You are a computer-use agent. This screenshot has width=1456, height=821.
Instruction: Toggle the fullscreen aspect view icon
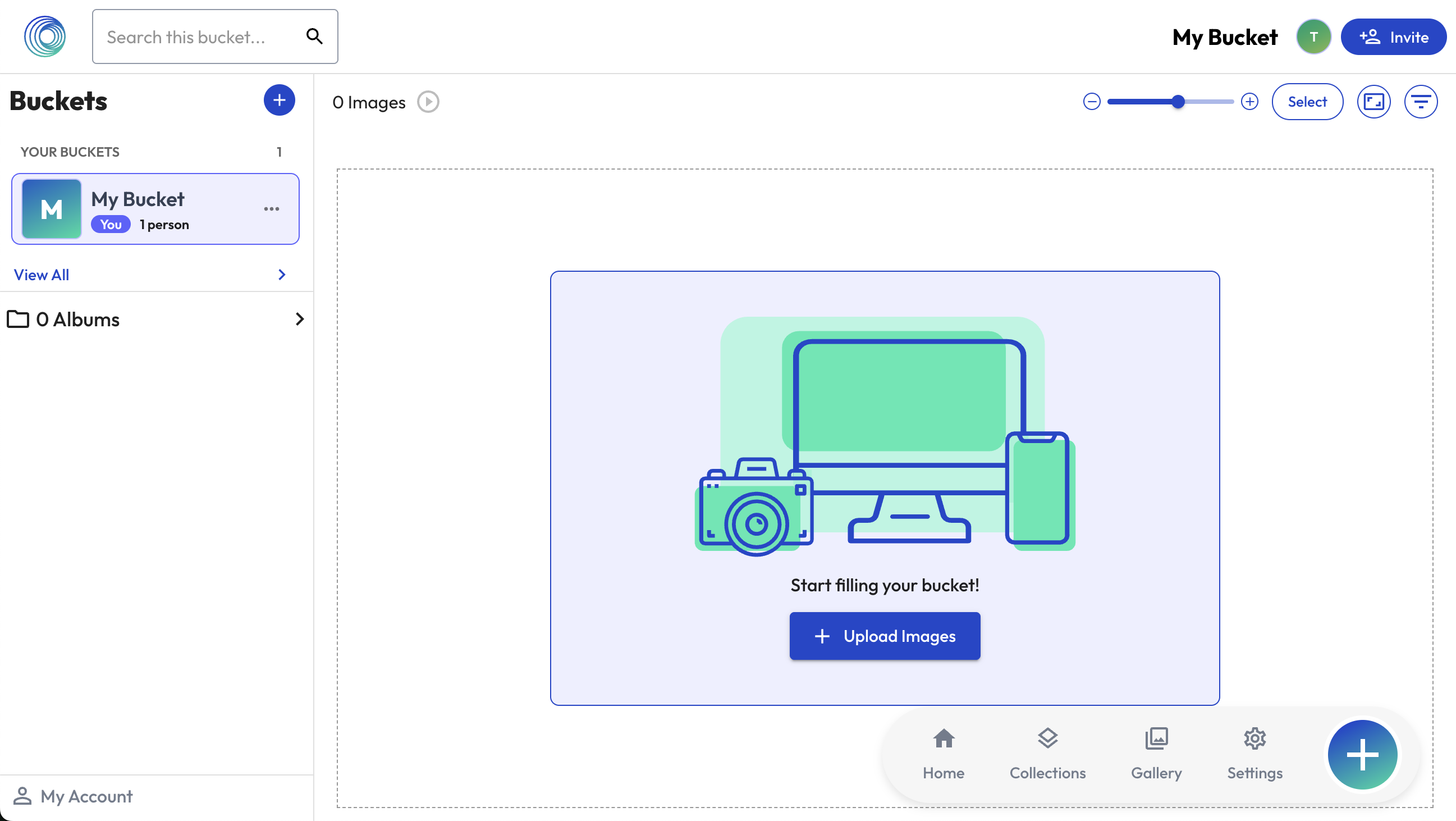1373,102
